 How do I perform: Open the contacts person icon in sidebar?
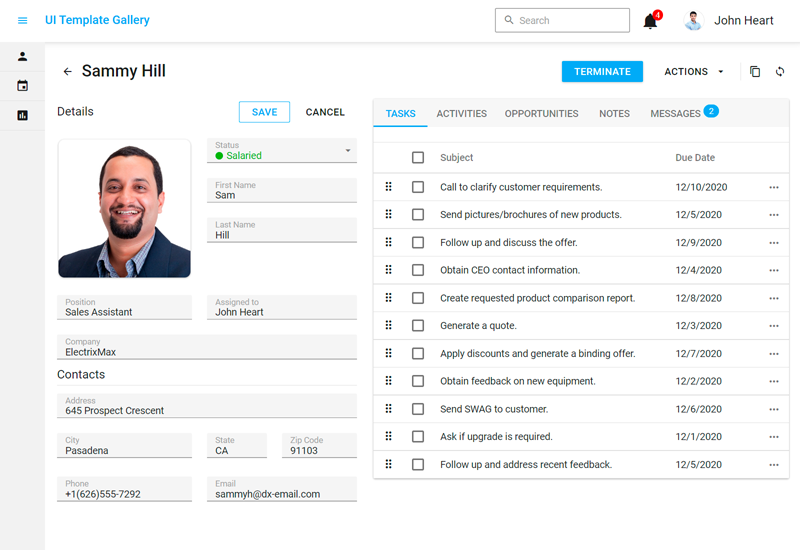click(x=23, y=57)
